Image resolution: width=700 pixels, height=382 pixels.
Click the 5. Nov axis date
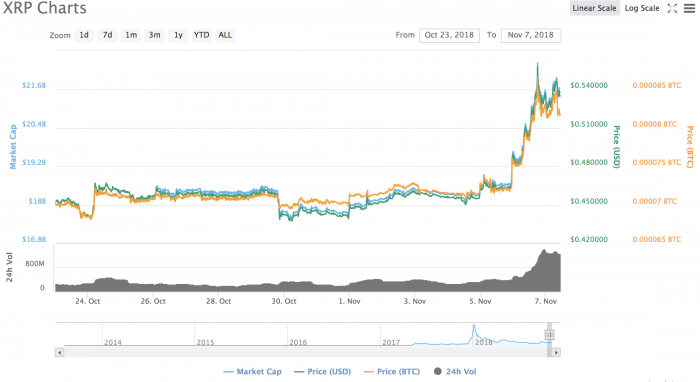pyautogui.click(x=480, y=301)
